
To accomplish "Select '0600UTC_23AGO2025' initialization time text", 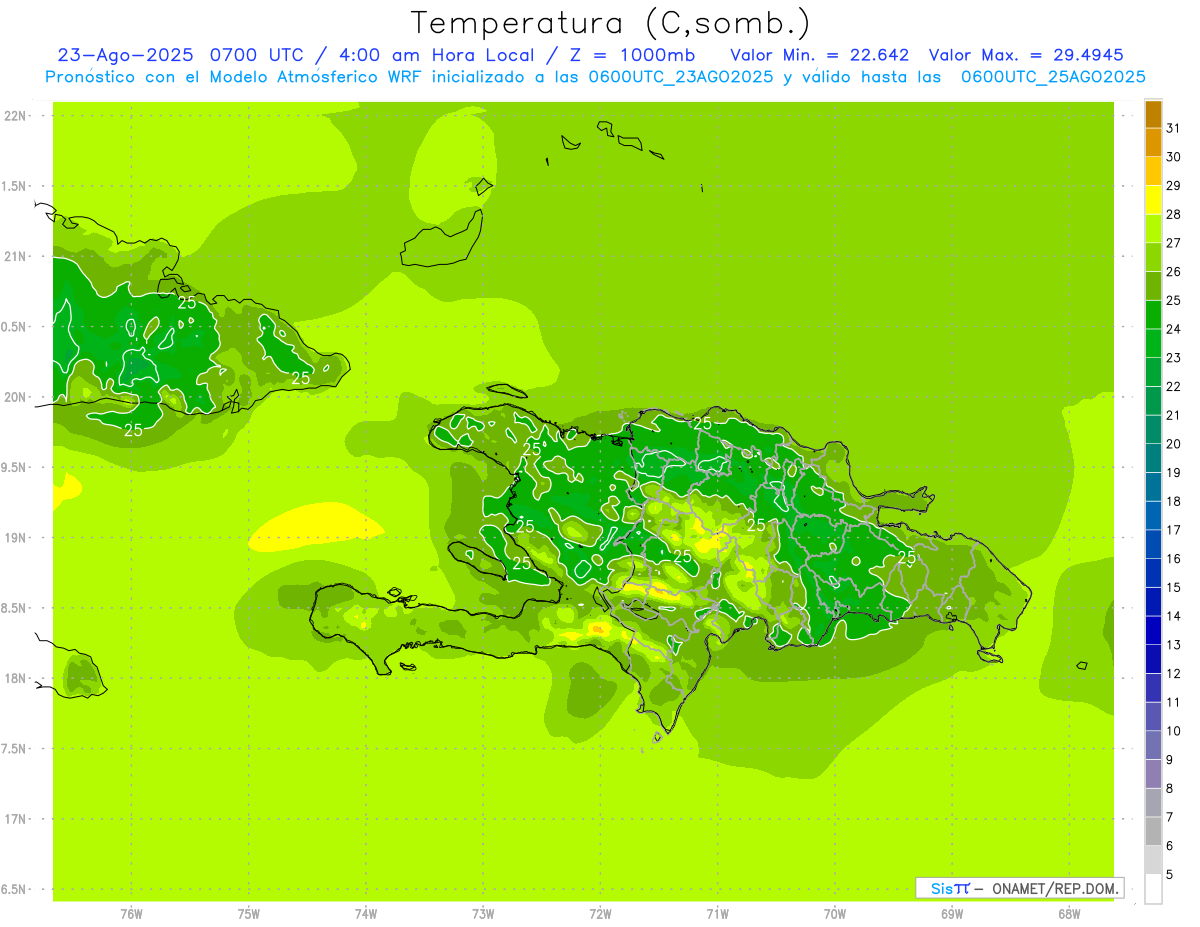I will [x=681, y=77].
